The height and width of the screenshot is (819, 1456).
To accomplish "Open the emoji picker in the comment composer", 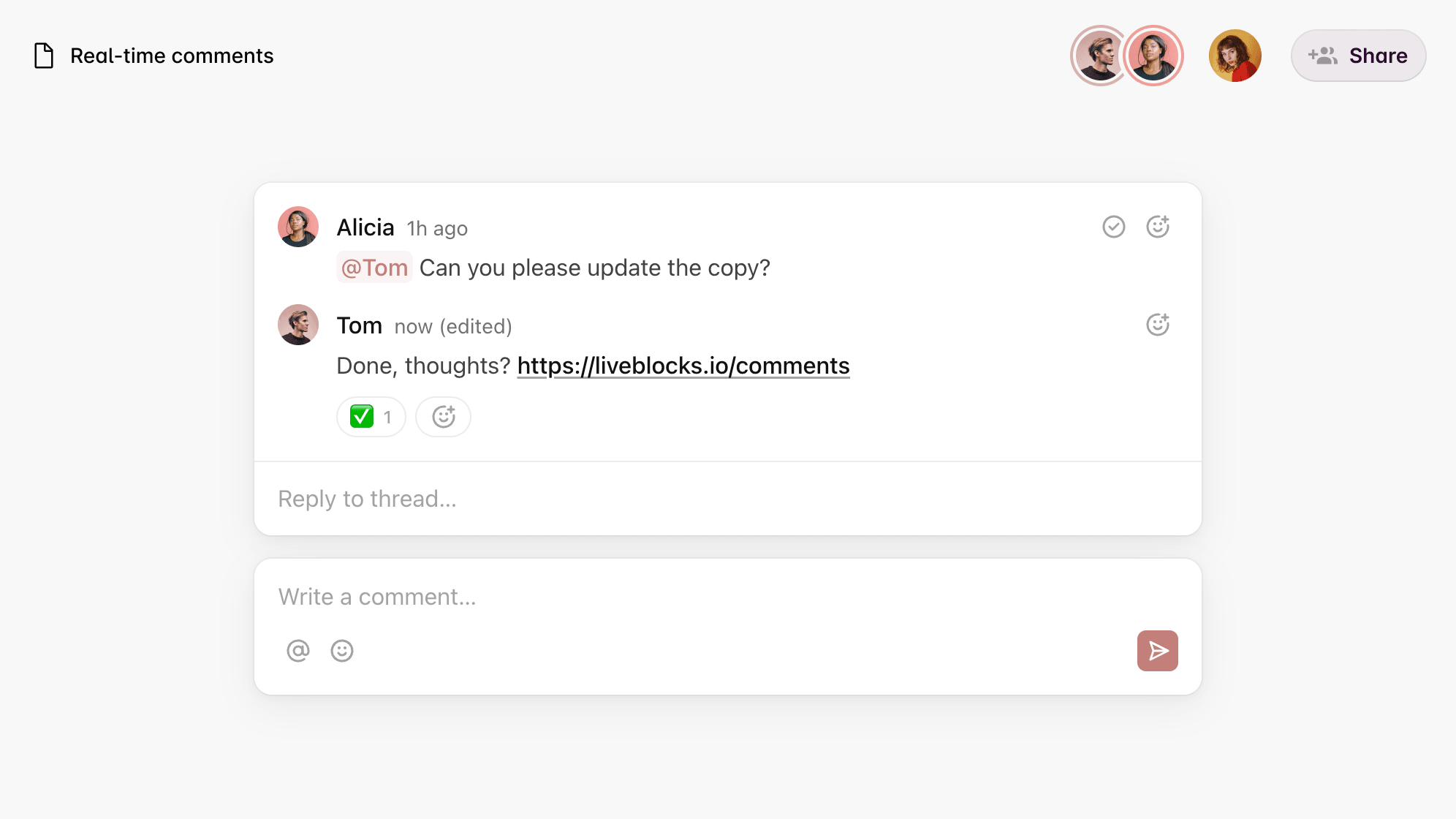I will tap(341, 650).
